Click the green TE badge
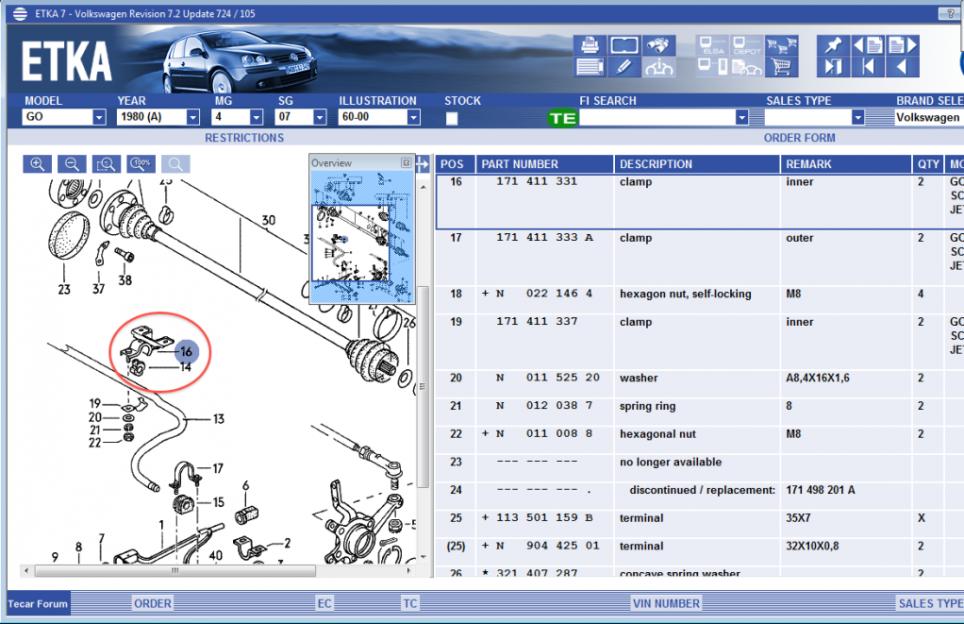Viewport: 964px width, 624px height. pos(563,118)
